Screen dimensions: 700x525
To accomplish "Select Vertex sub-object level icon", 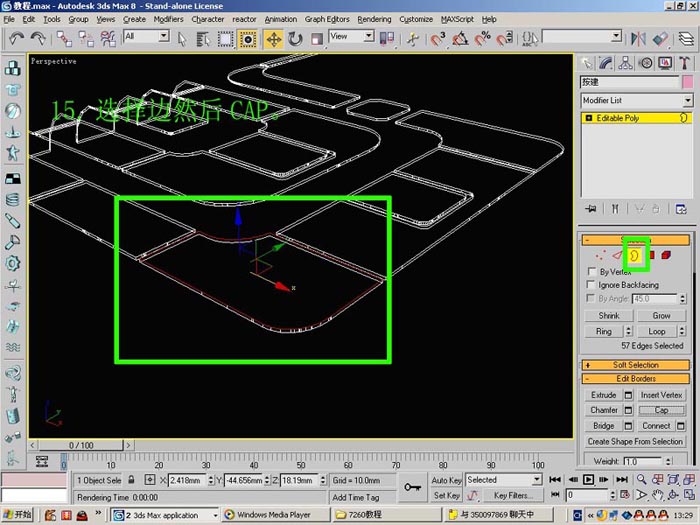I will click(600, 255).
